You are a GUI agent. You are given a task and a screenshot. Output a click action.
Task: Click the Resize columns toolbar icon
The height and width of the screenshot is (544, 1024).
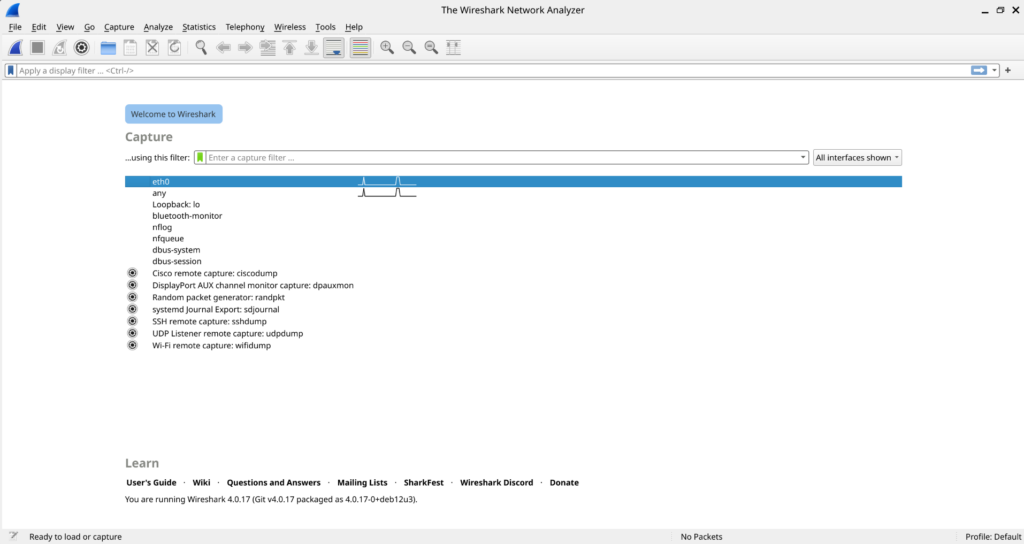(x=453, y=48)
